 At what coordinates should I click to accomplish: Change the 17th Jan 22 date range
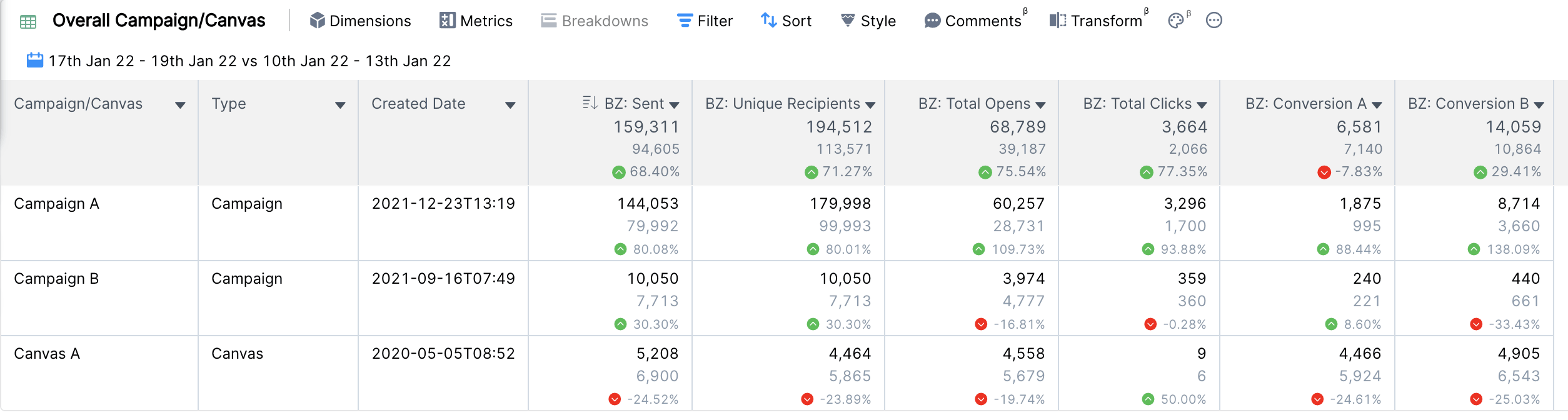[249, 61]
